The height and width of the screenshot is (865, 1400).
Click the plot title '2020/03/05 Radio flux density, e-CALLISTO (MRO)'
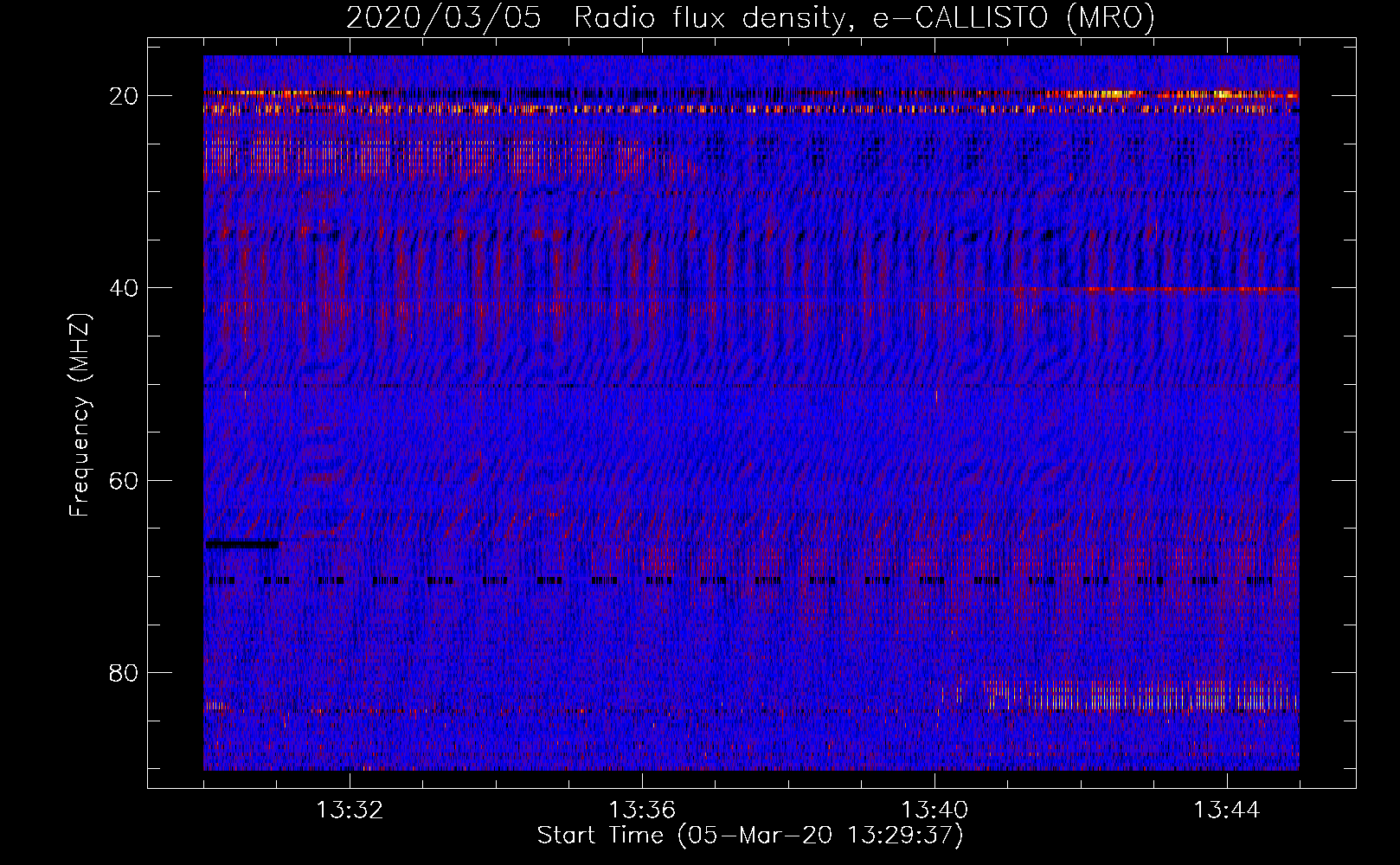tap(750, 17)
